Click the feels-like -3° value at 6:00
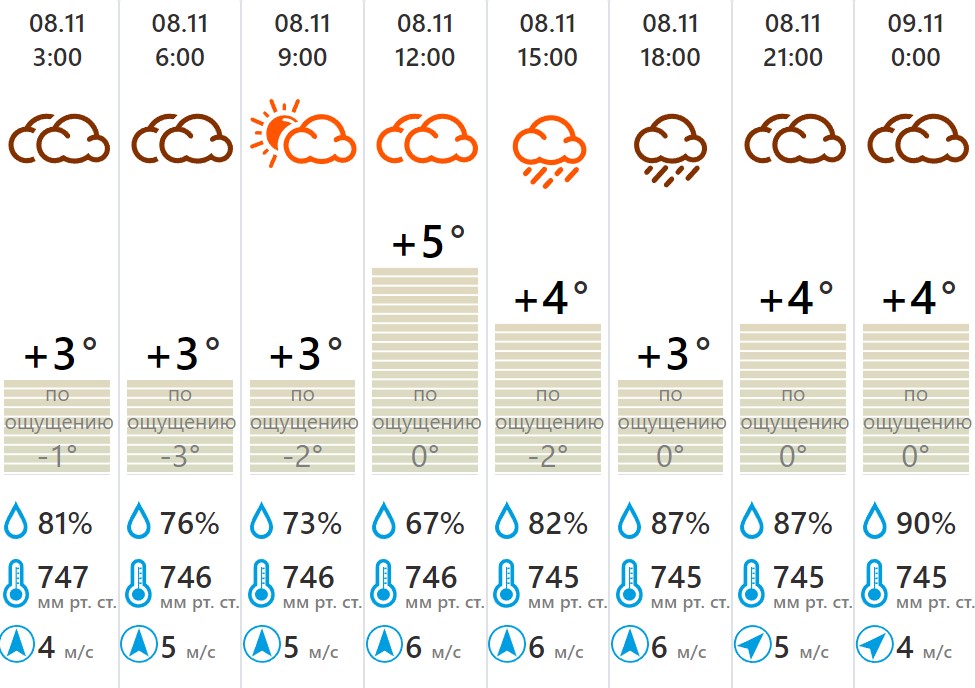 pos(180,457)
